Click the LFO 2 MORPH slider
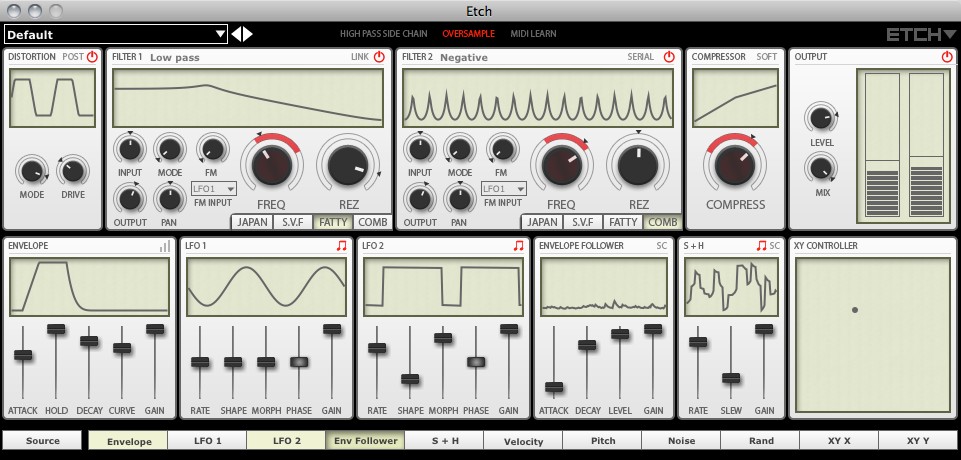The height and width of the screenshot is (460, 961). 443,337
